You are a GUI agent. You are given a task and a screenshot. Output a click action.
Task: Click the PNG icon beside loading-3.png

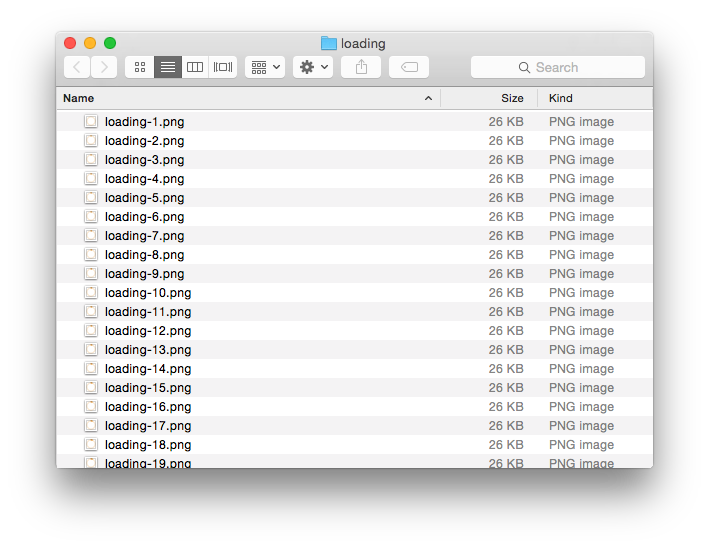coord(91,159)
